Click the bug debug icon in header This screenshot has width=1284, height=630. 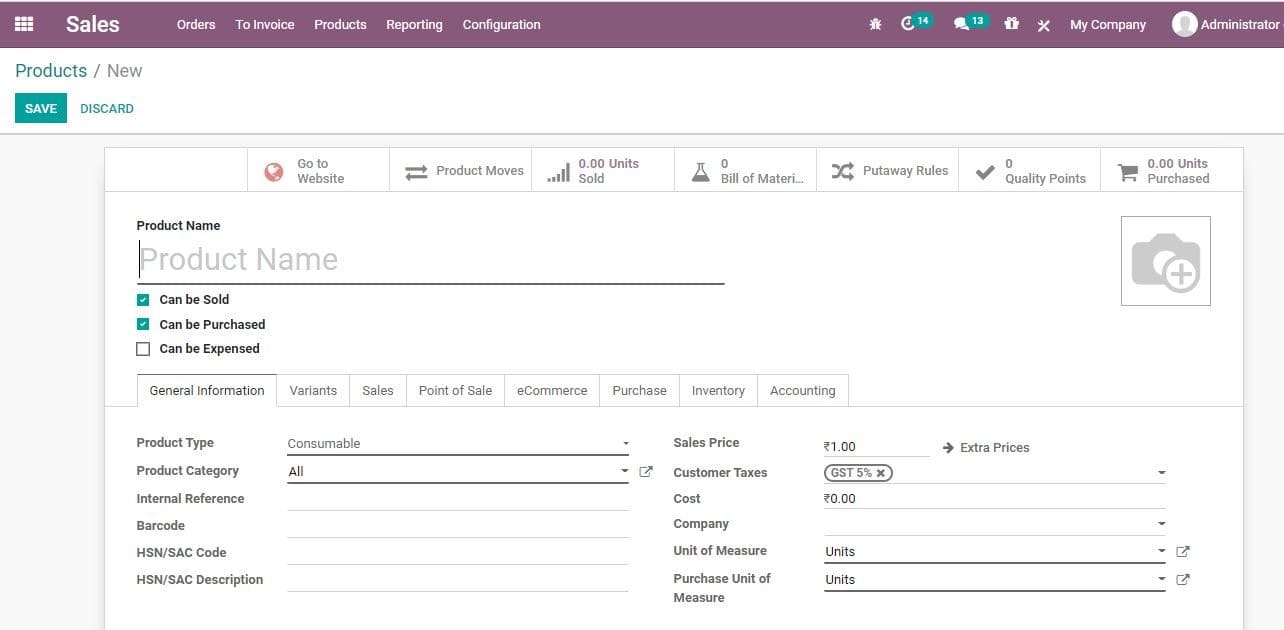pyautogui.click(x=875, y=23)
